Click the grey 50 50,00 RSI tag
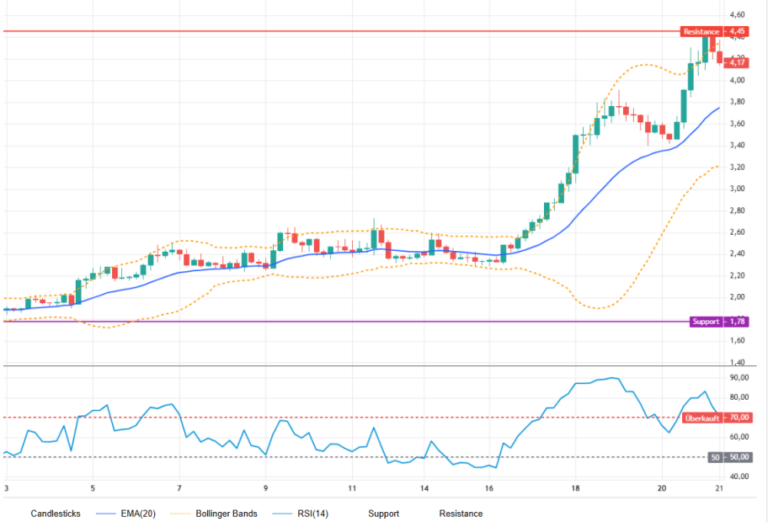The image size is (768, 522). click(x=730, y=457)
